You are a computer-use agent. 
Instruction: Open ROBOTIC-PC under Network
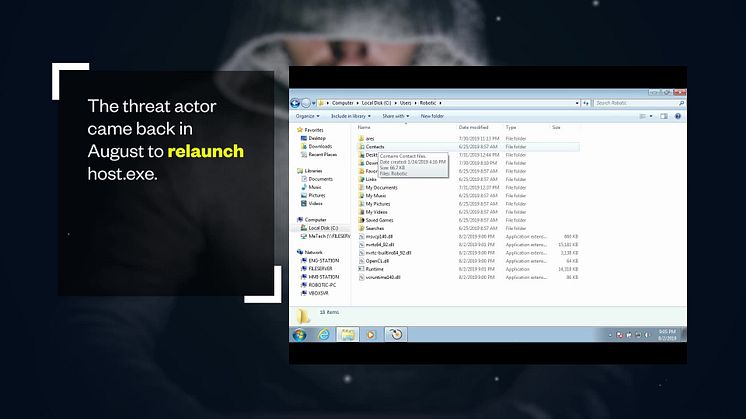tap(323, 285)
